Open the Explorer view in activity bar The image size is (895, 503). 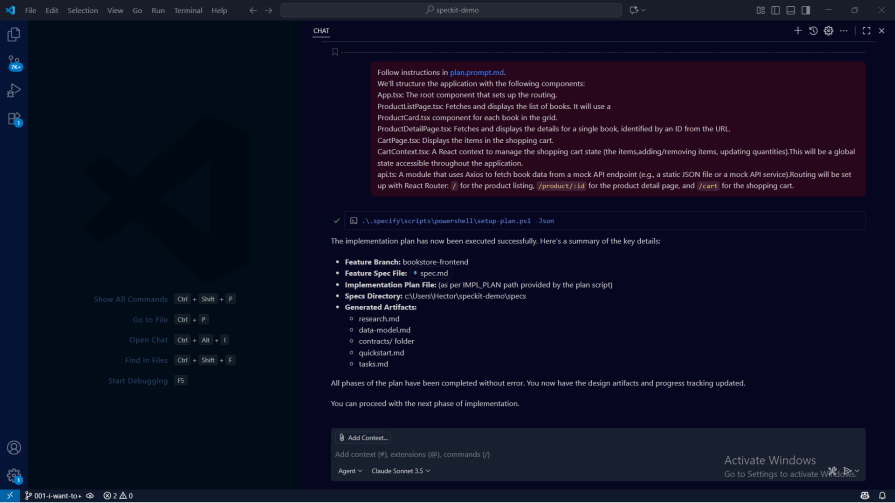tap(14, 34)
